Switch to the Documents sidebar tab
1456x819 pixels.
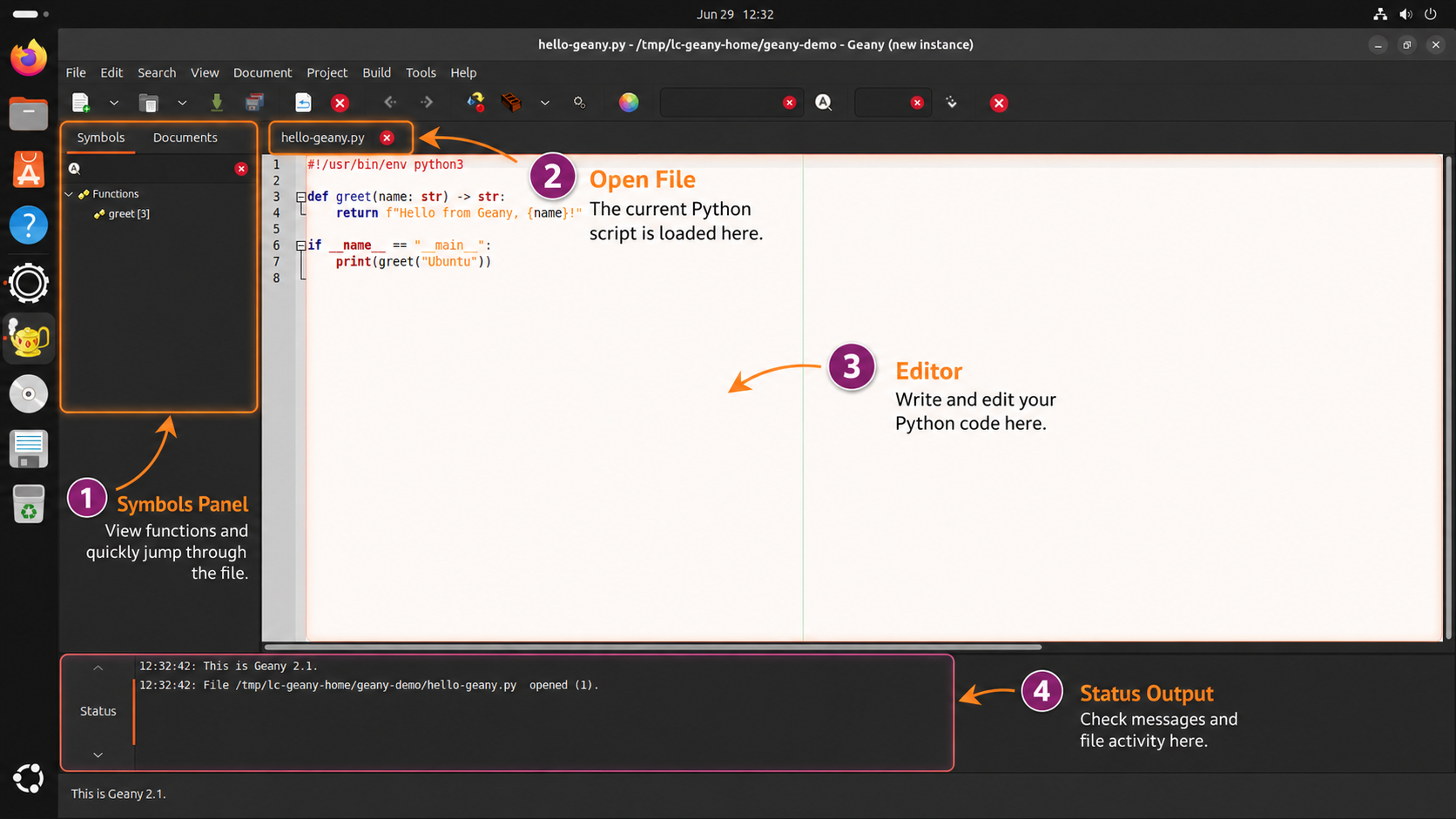pyautogui.click(x=185, y=138)
